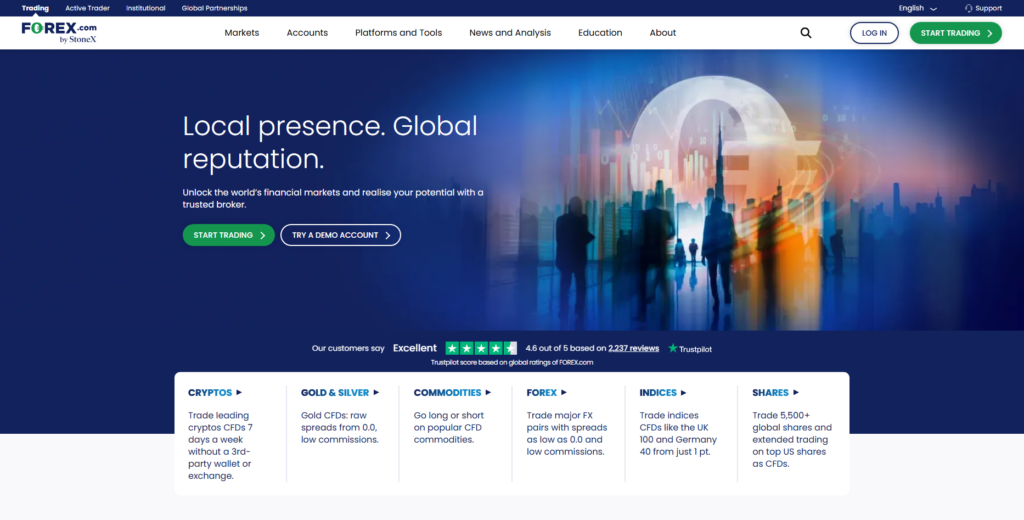Image resolution: width=1024 pixels, height=520 pixels.
Task: Open the 2,237 reviews link
Action: point(633,348)
